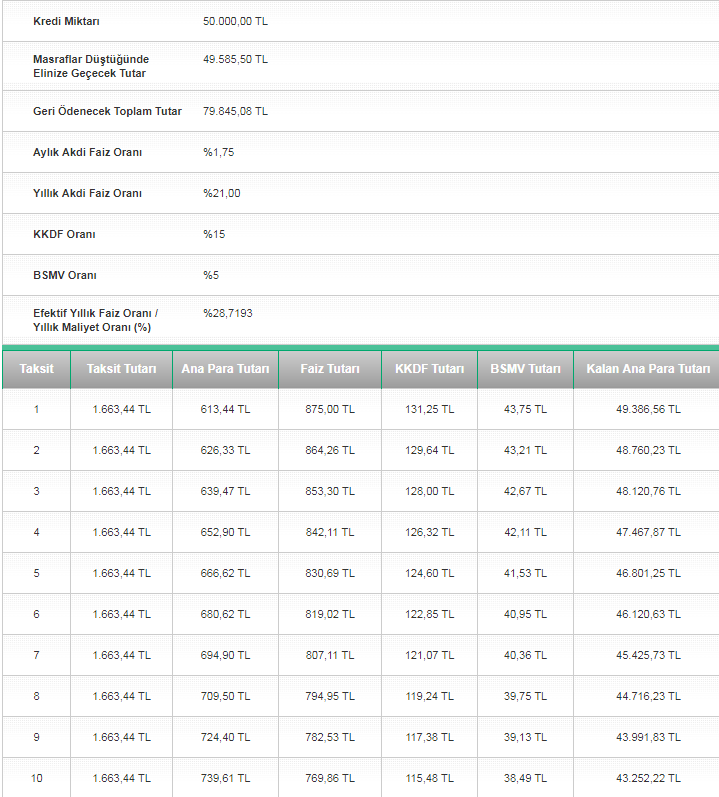
Task: Click the KKDF Oranı %15 value
Action: [213, 234]
